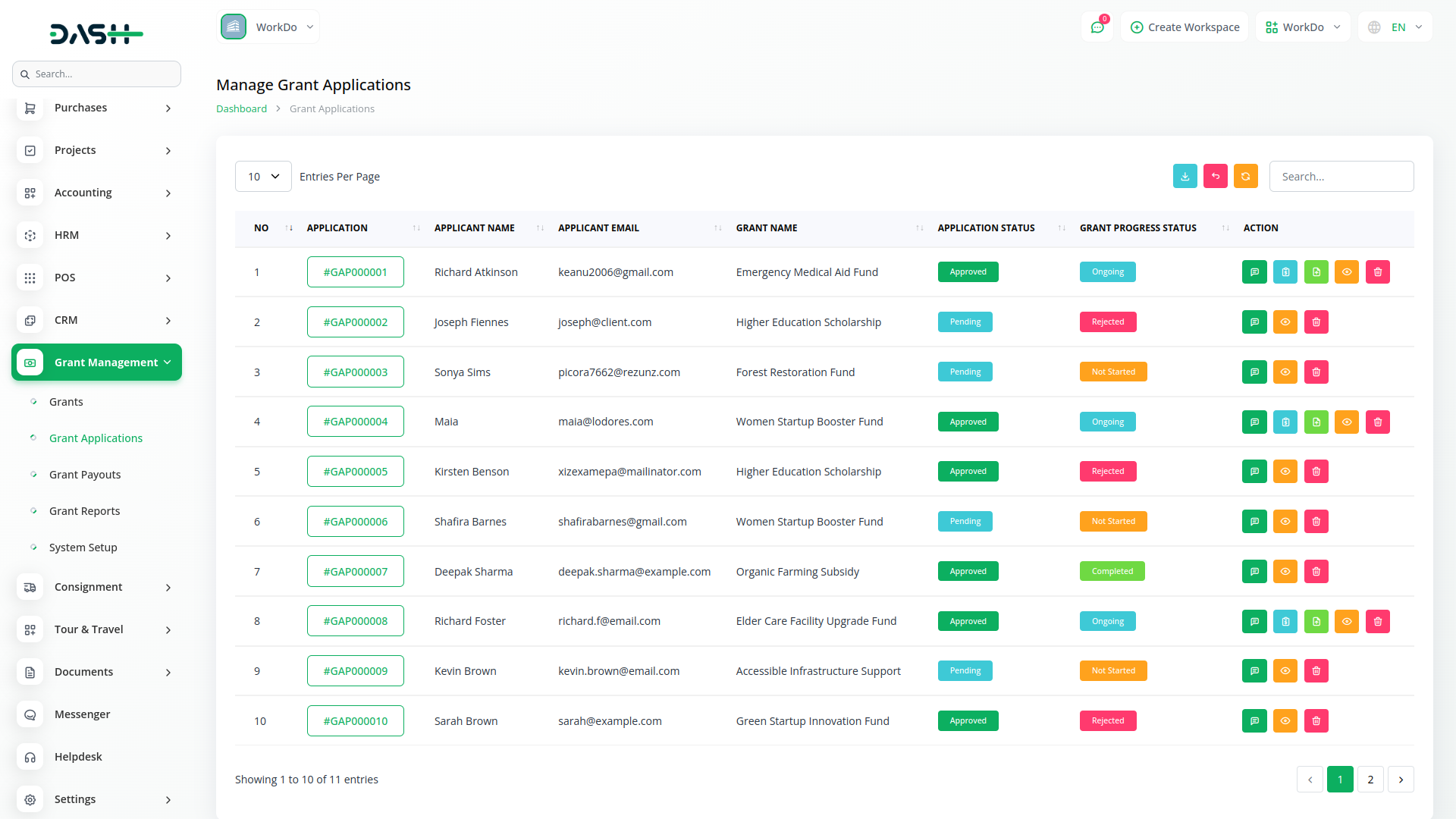Viewport: 1456px width, 819px height.
Task: Open Grant Payouts in the sidebar
Action: pos(85,475)
